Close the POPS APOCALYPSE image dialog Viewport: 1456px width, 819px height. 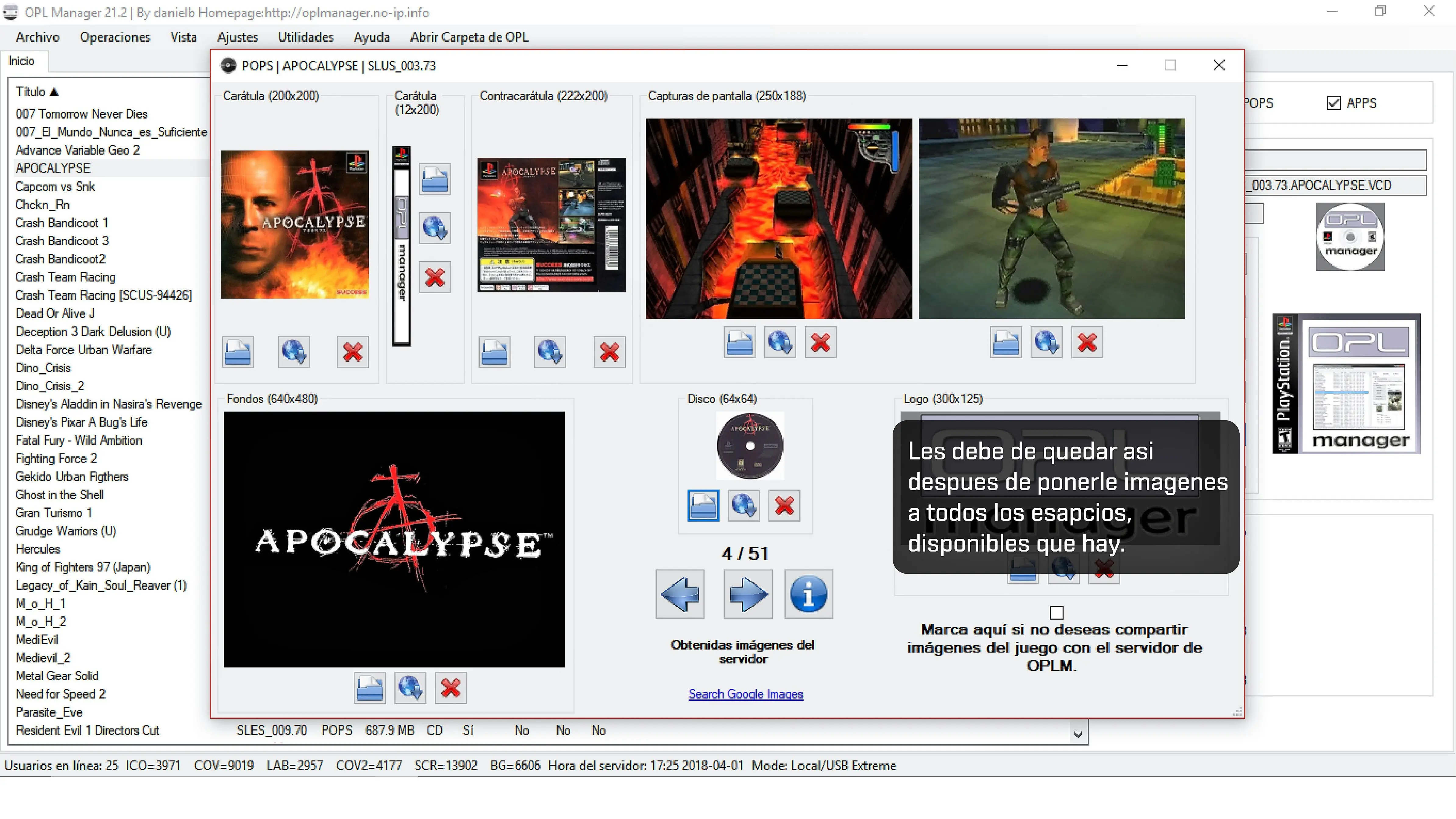click(x=1219, y=66)
